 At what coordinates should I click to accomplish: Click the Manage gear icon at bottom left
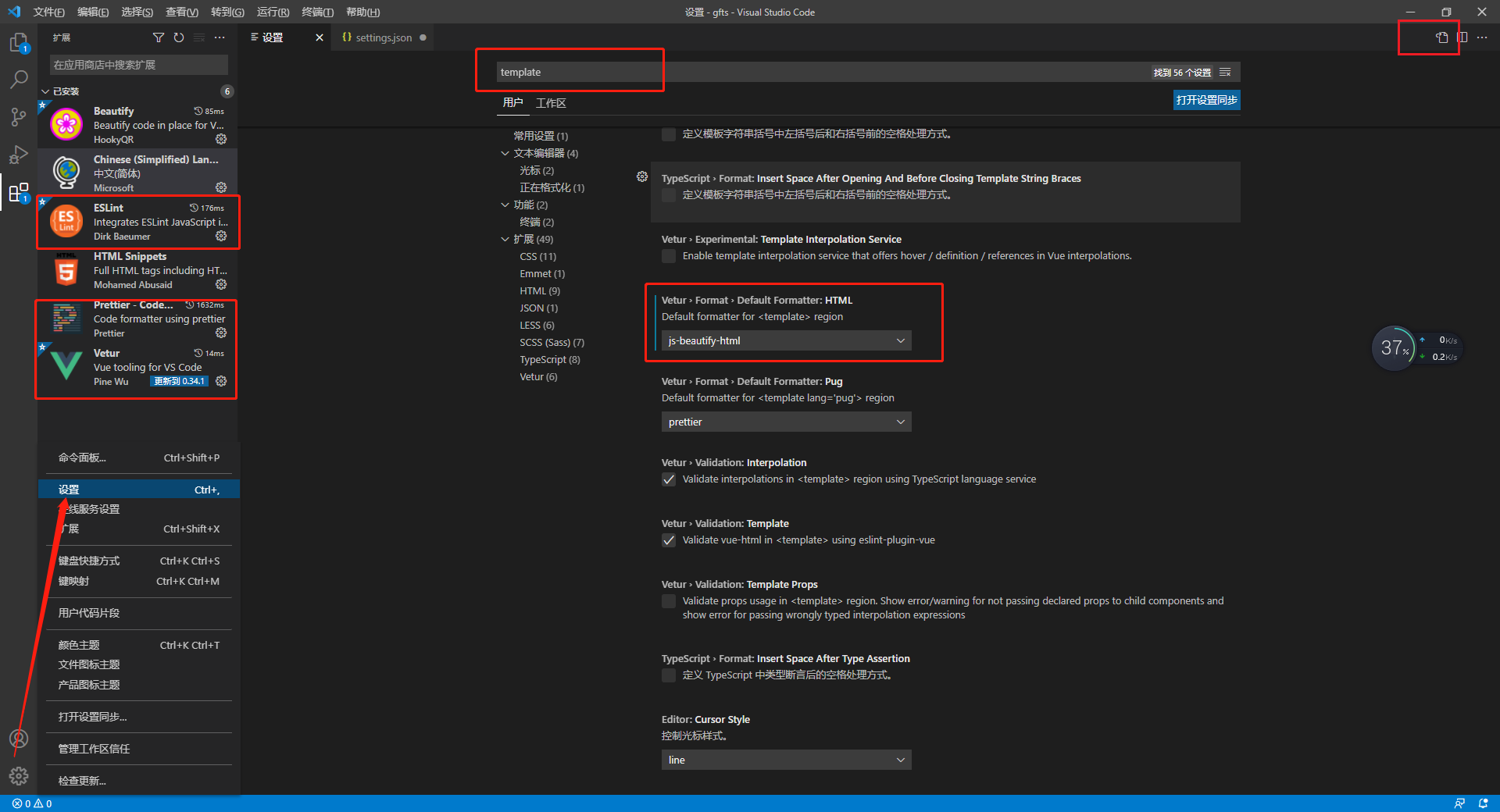click(19, 776)
